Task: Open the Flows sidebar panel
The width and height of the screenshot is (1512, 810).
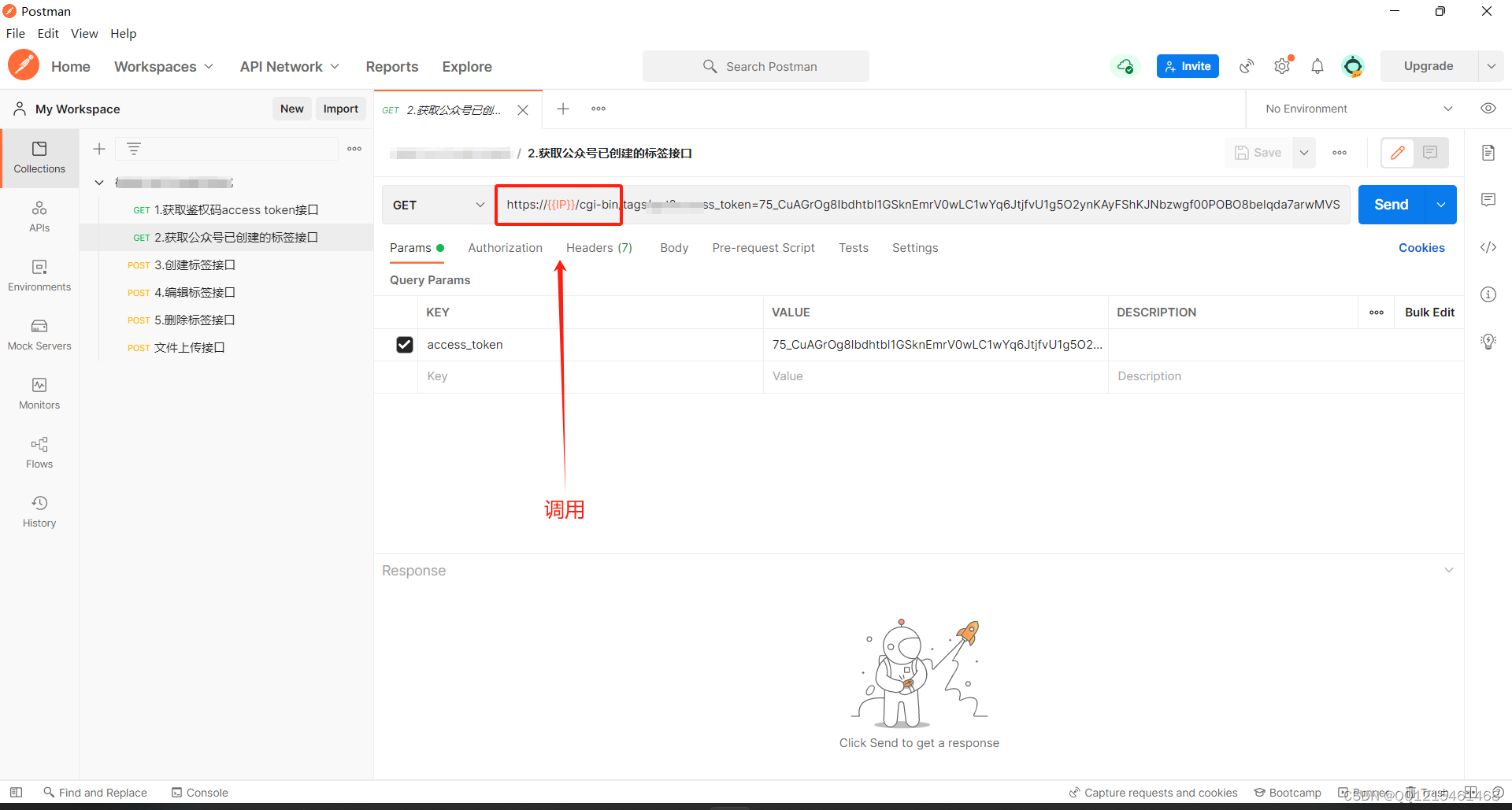Action: coord(39,453)
